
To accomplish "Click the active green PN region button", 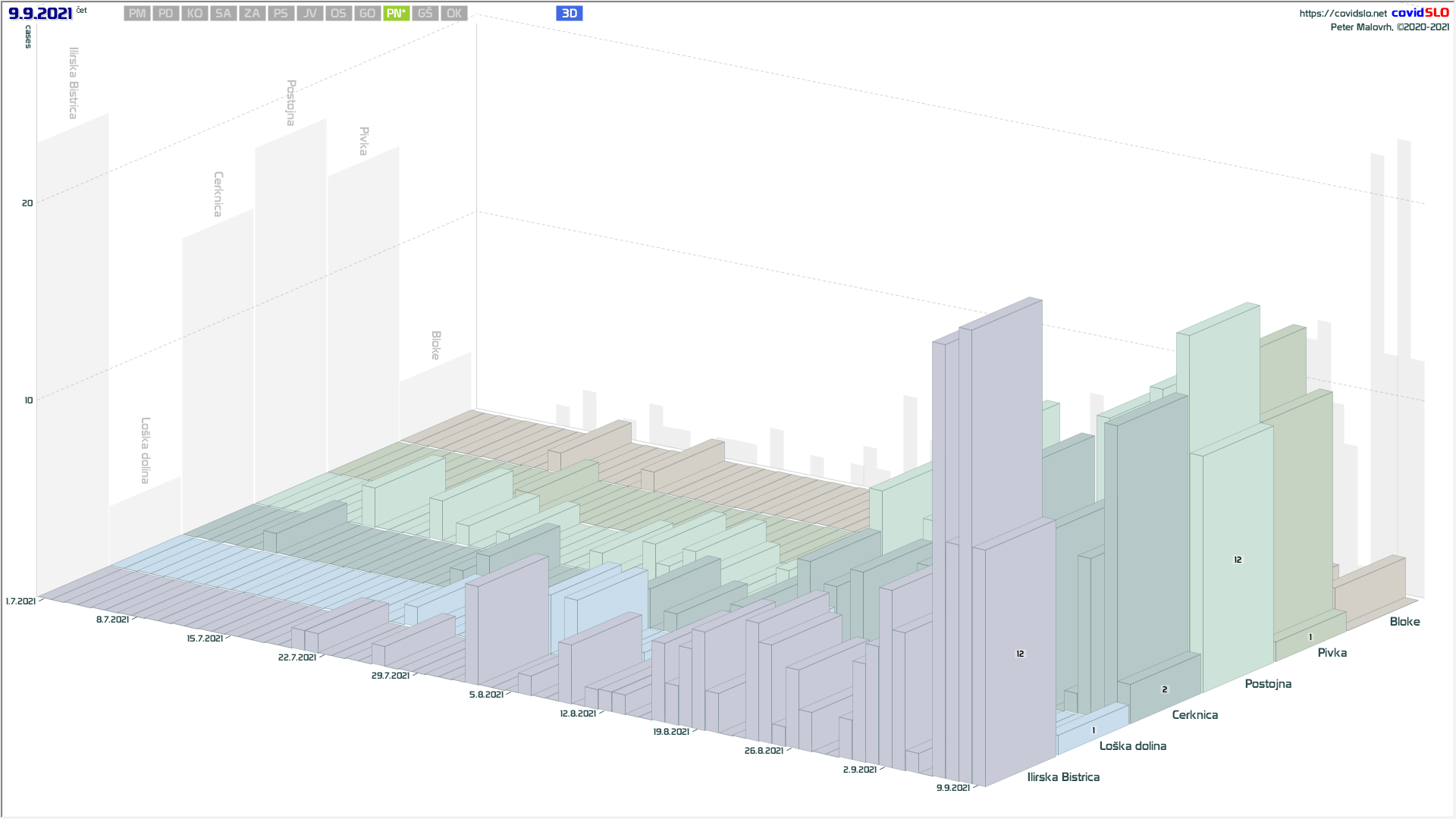I will click(396, 14).
